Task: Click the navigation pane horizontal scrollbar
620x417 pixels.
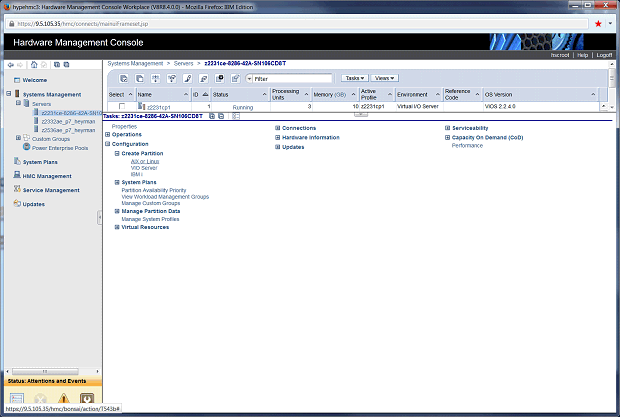Action: (x=45, y=372)
